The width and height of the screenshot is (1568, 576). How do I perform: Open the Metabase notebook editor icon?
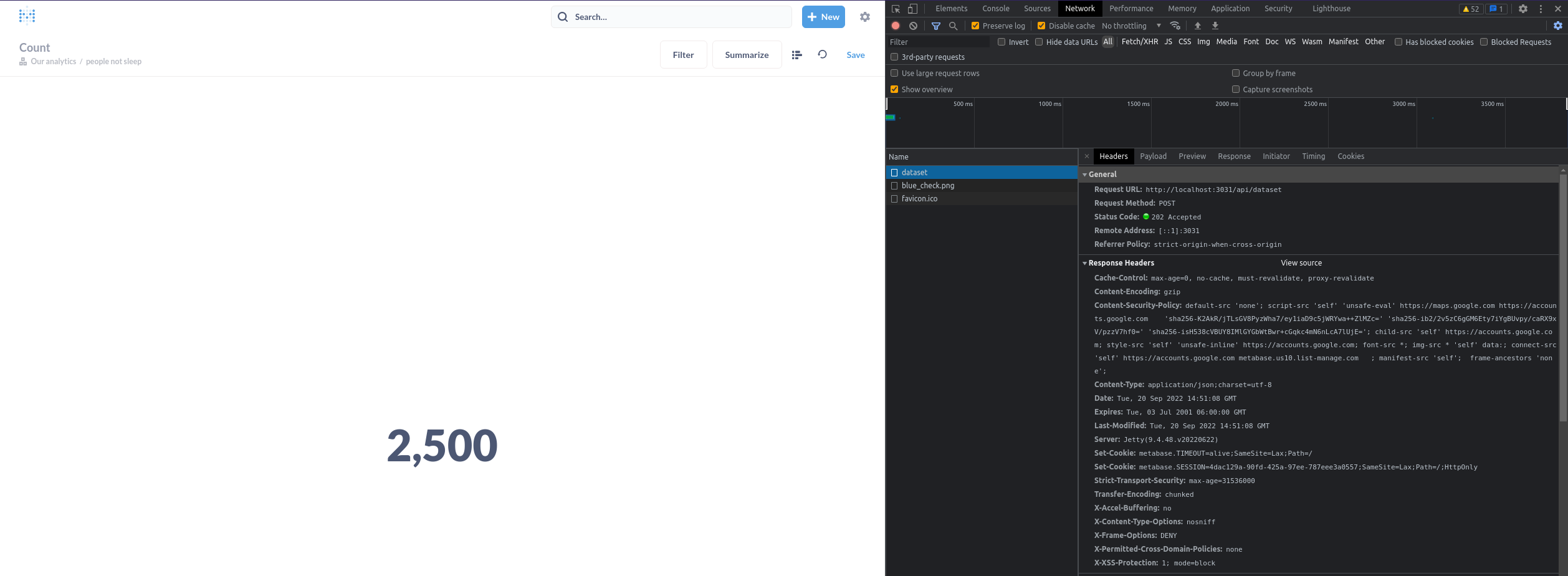click(796, 55)
